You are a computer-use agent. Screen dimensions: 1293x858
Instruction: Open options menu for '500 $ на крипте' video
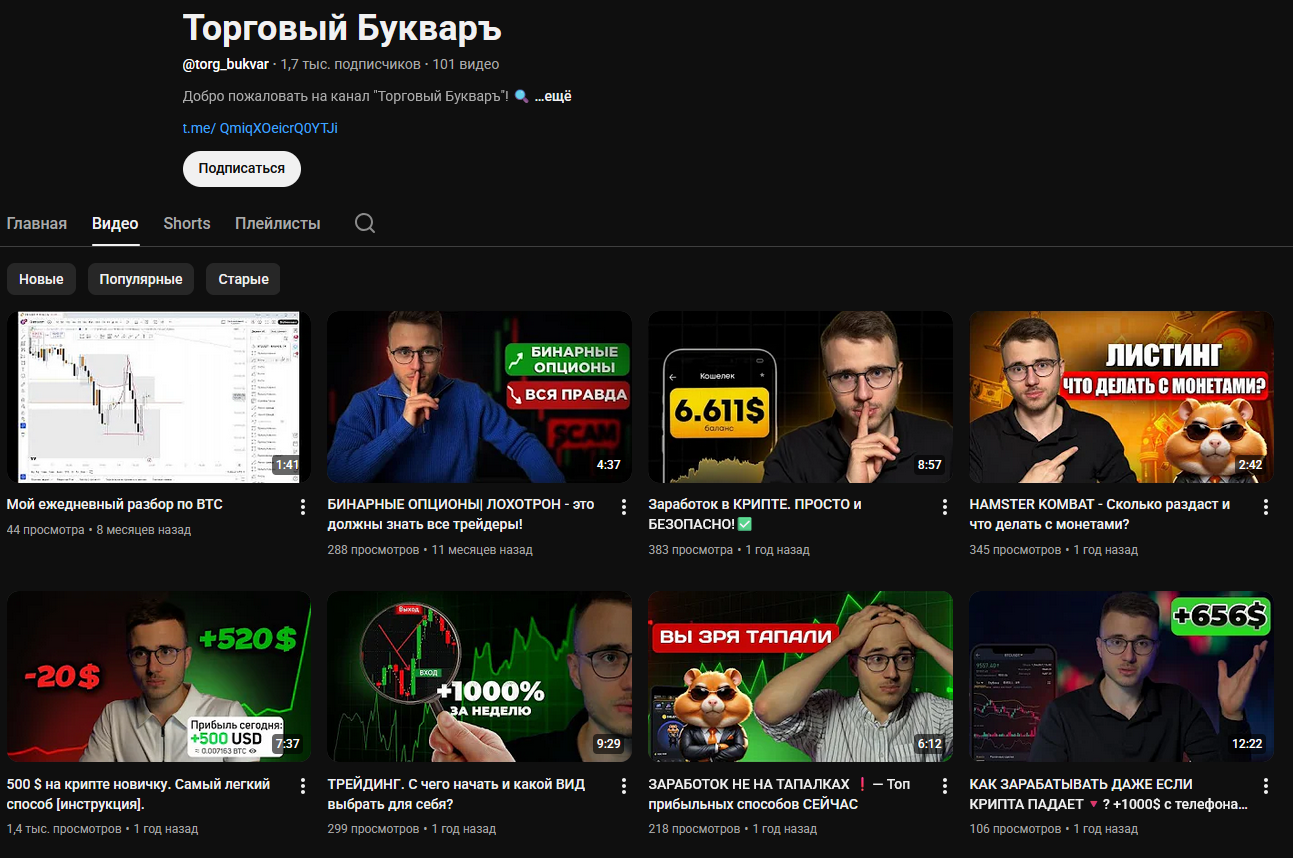303,787
